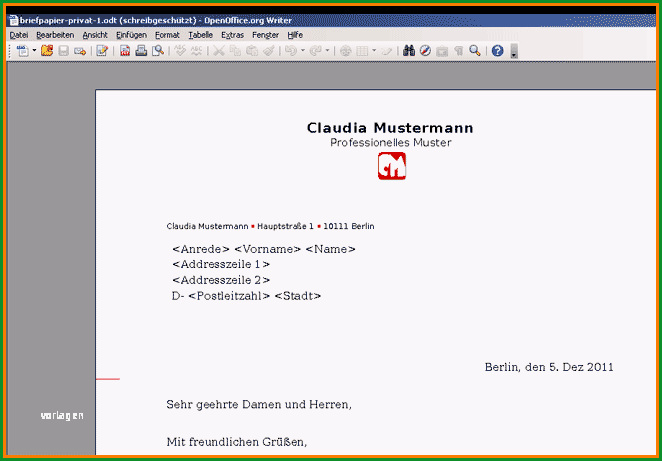The image size is (662, 461).
Task: Click the Cut scissors icon
Action: click(219, 51)
